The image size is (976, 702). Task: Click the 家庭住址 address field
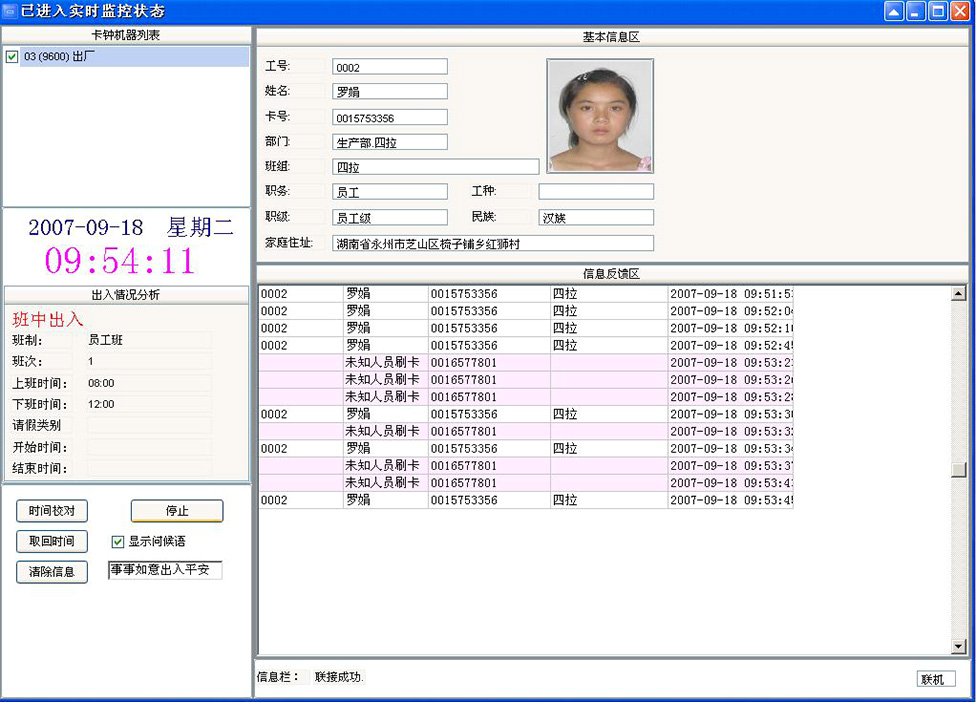click(x=492, y=243)
